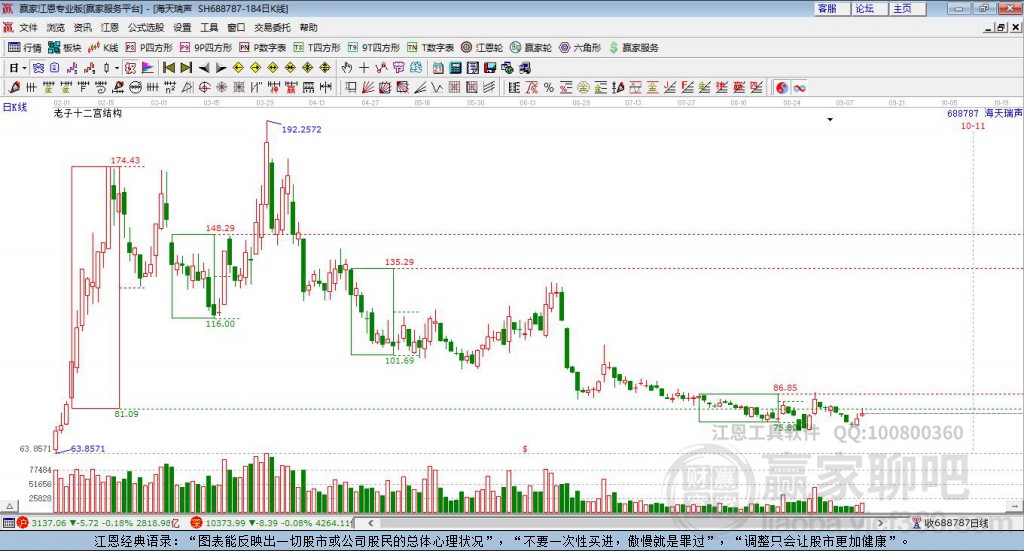Click the magenta flag icon

[148, 68]
